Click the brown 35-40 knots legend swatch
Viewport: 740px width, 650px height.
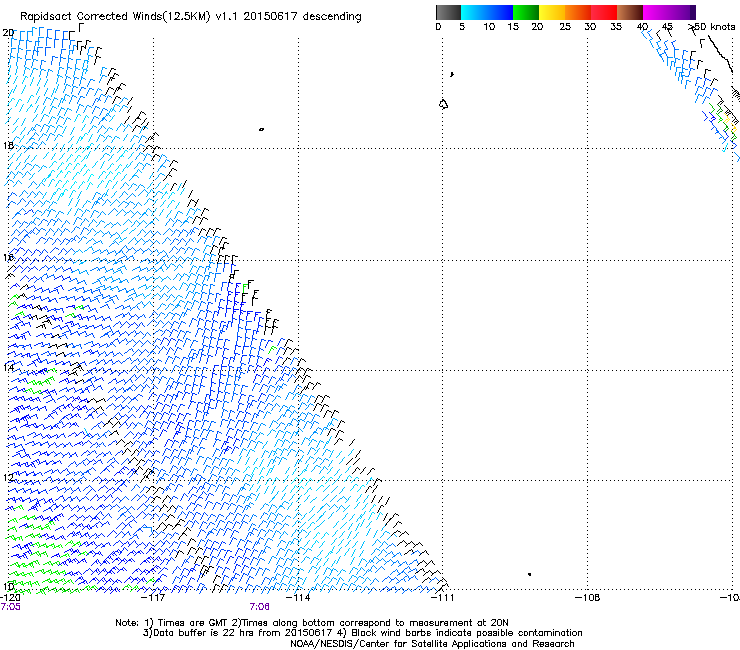630,12
